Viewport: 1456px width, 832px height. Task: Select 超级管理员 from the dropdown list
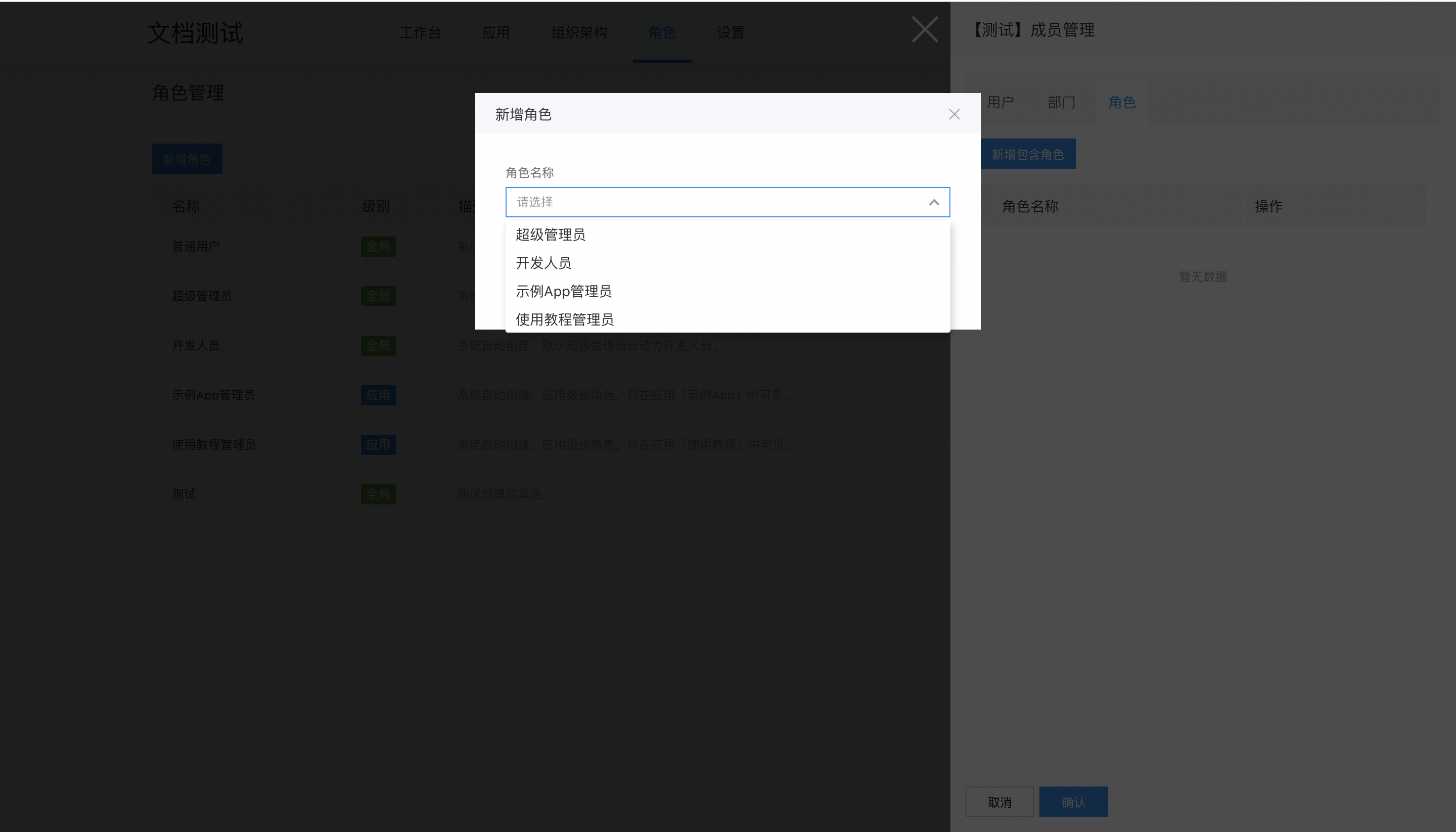point(727,235)
